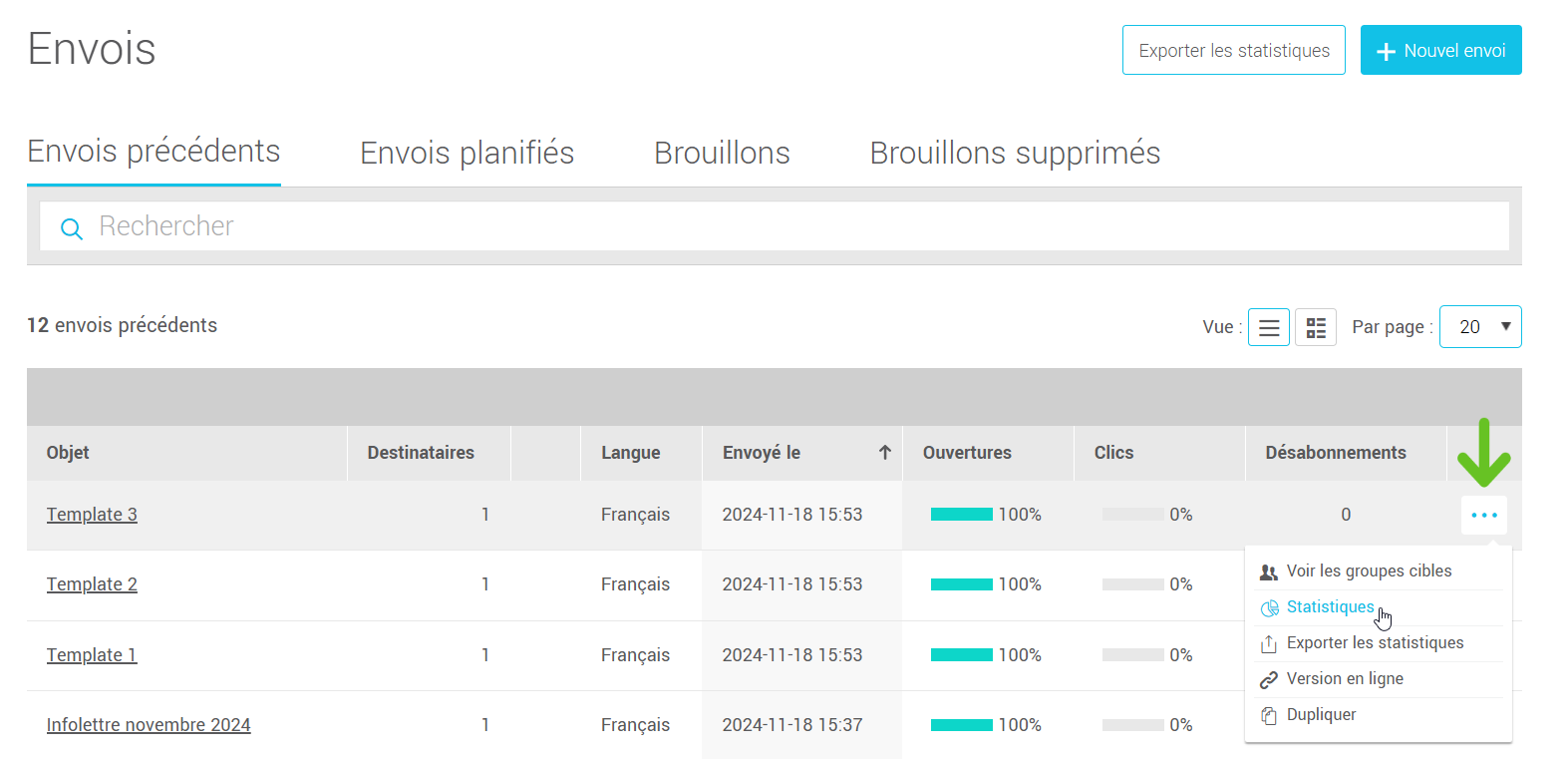Click the Statistiques chart icon
The image size is (1568, 760).
[1270, 606]
